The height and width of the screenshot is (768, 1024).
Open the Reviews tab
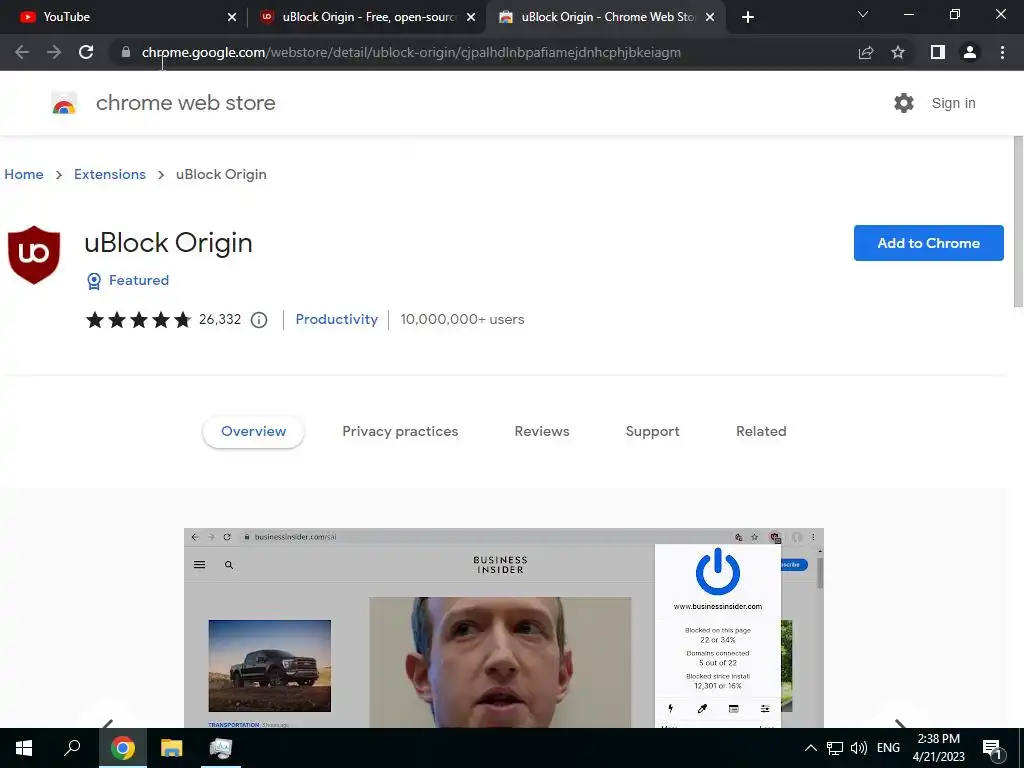pos(542,431)
